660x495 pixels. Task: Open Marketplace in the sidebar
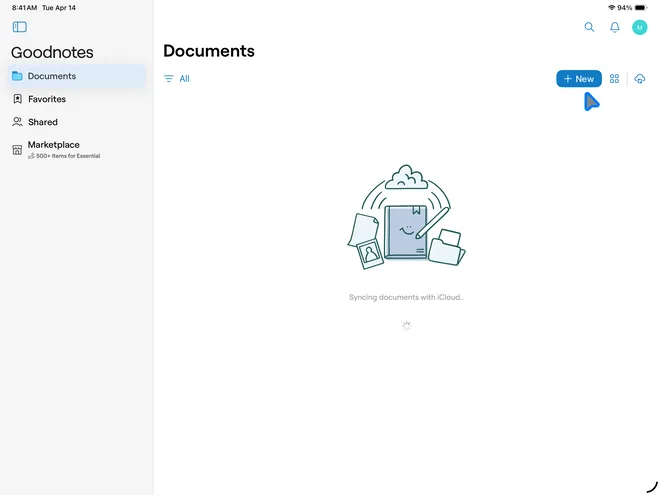77,149
